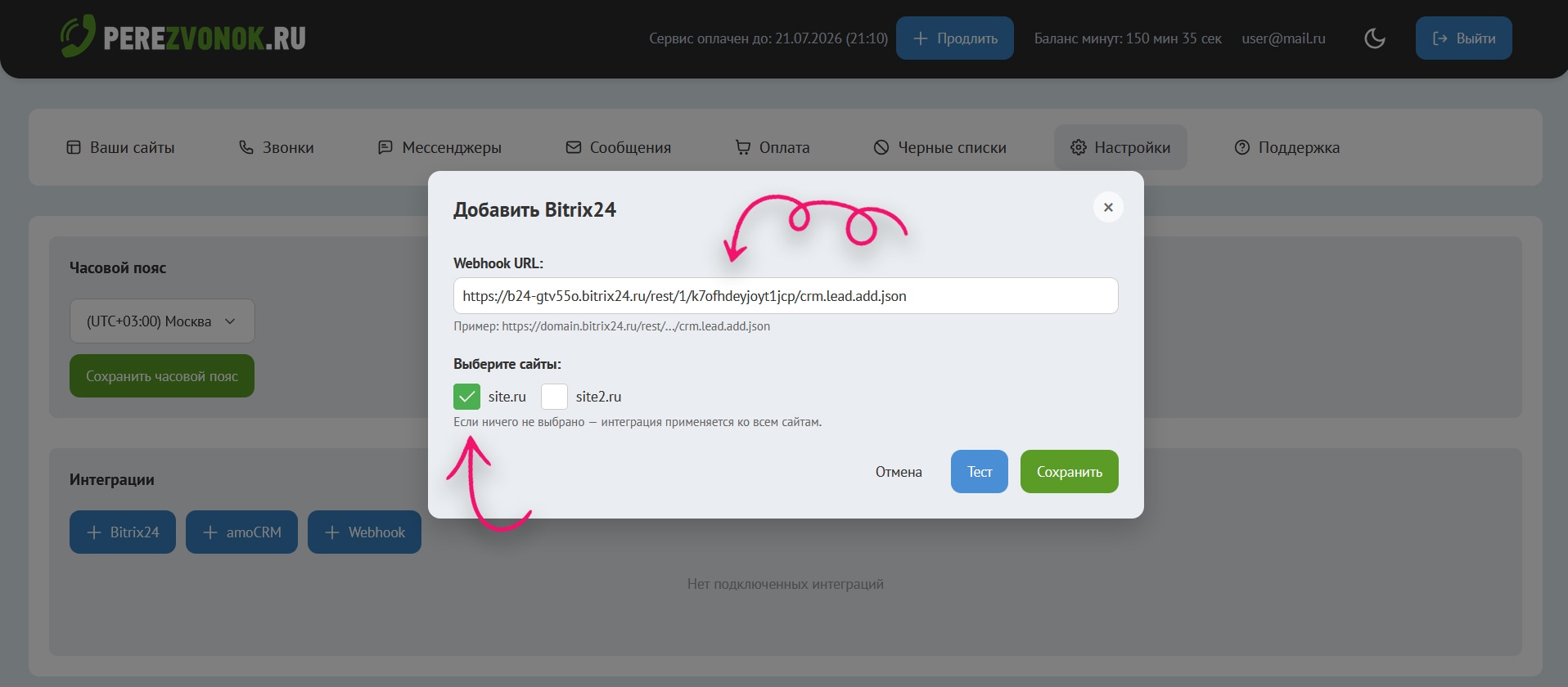Open the Поддержка help tab

[x=1287, y=148]
